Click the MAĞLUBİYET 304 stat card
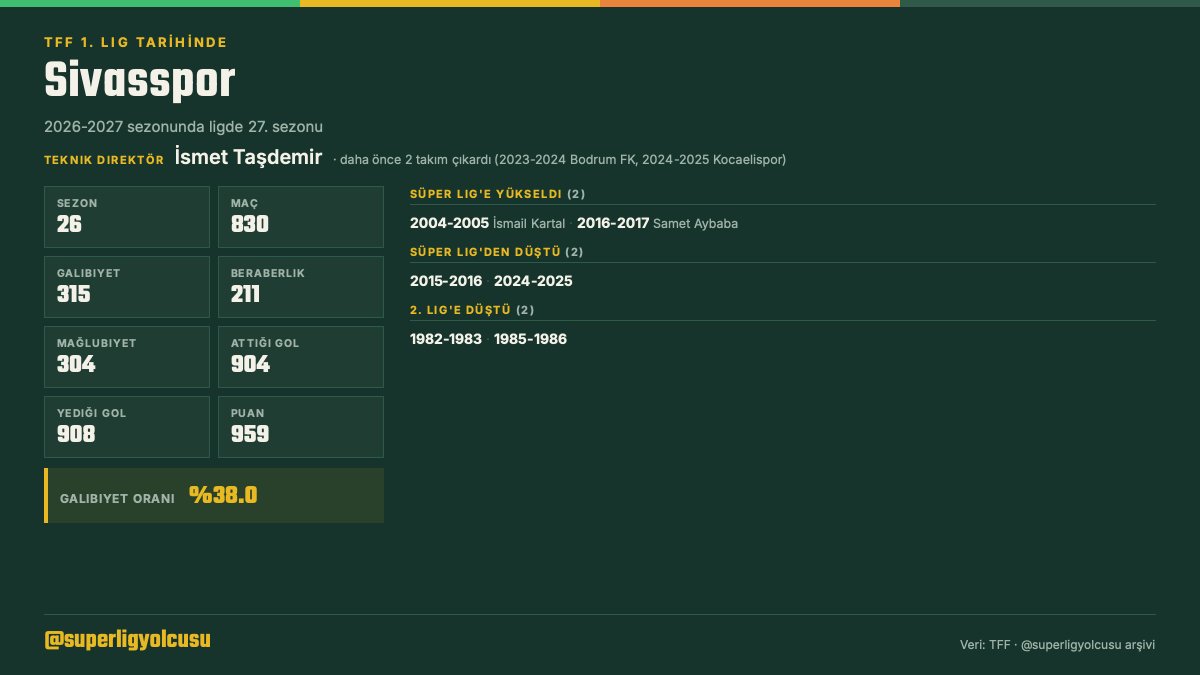Image resolution: width=1200 pixels, height=675 pixels. pos(127,357)
